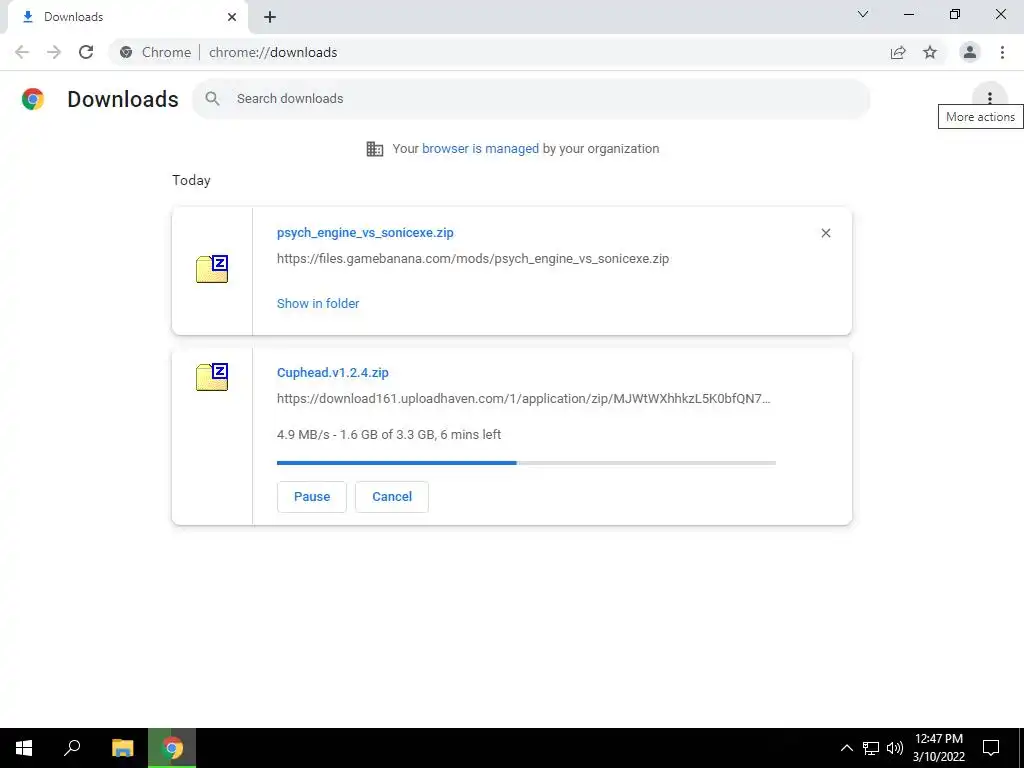Open the notification center icon
The height and width of the screenshot is (768, 1024).
[x=991, y=748]
